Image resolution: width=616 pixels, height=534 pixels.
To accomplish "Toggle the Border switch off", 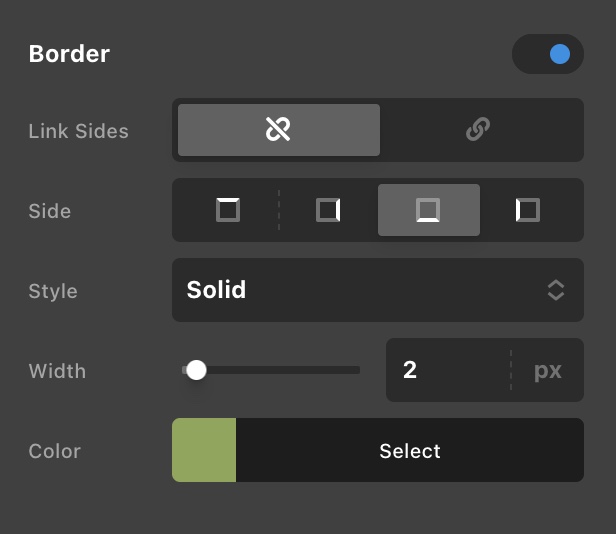I will pos(547,54).
